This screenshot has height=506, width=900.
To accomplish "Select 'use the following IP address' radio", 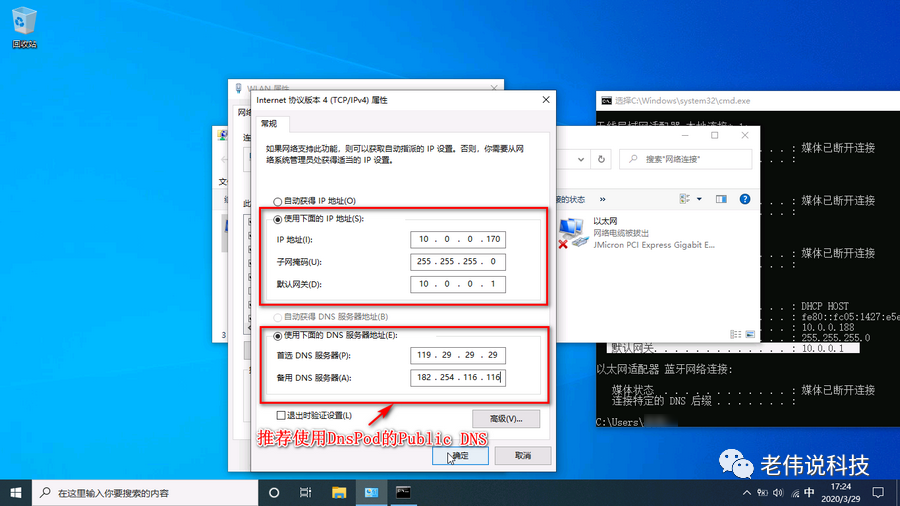I will point(278,219).
